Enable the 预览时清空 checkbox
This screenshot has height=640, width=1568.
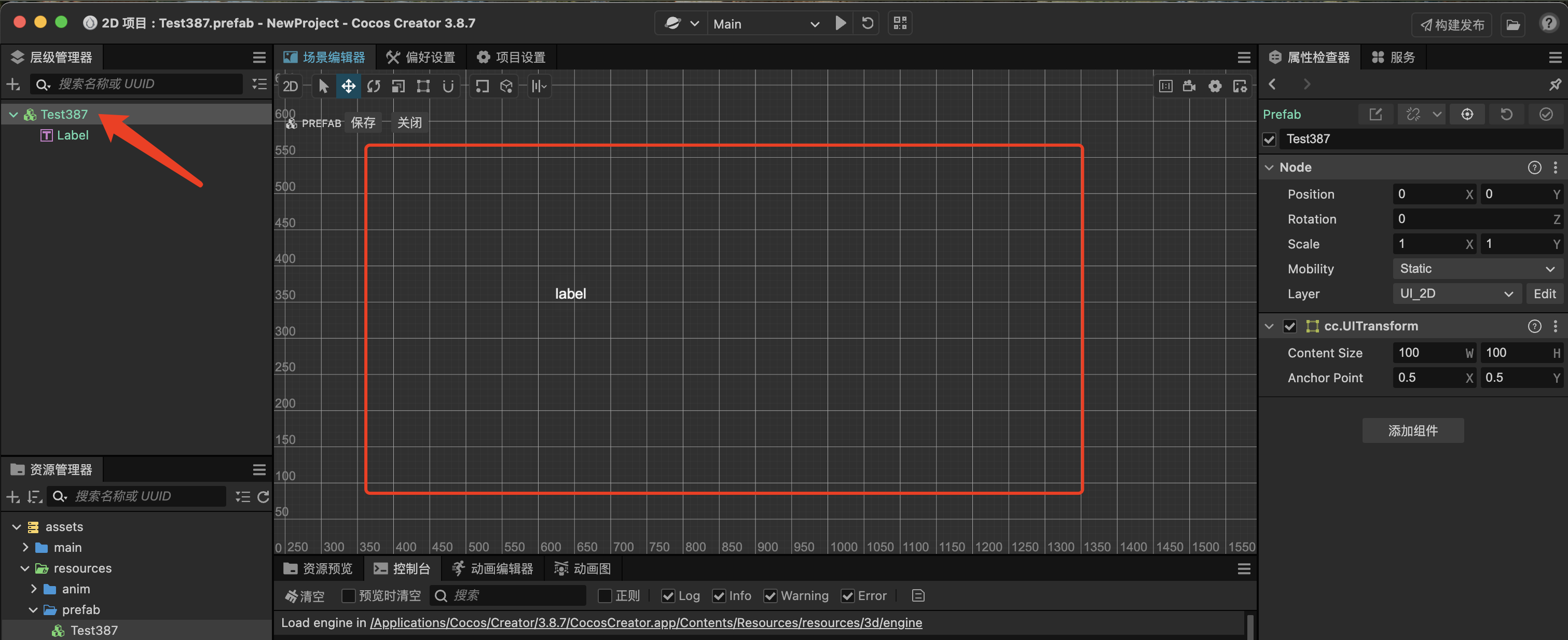[348, 595]
